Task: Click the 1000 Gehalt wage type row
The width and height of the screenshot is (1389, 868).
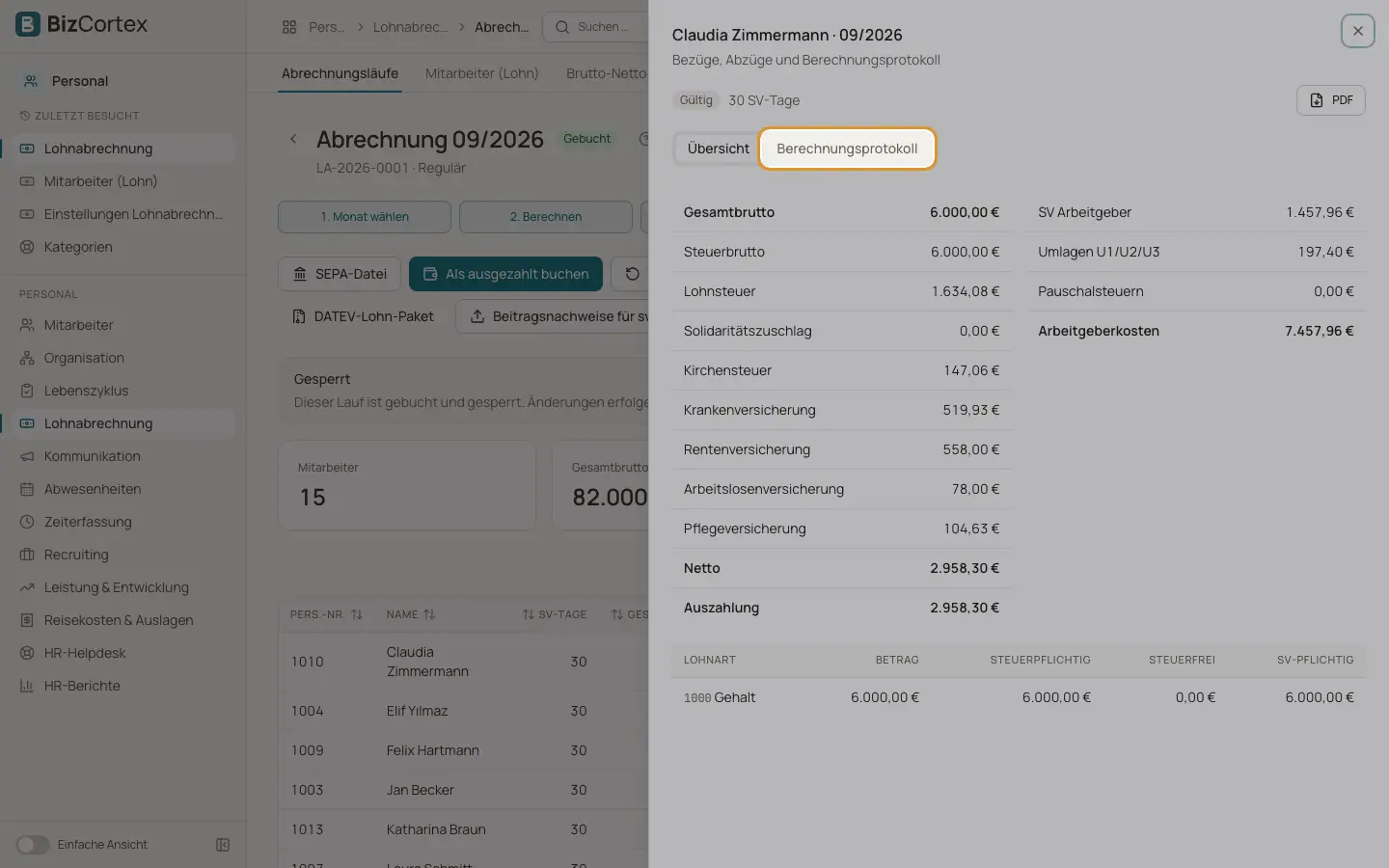Action: [1019, 697]
